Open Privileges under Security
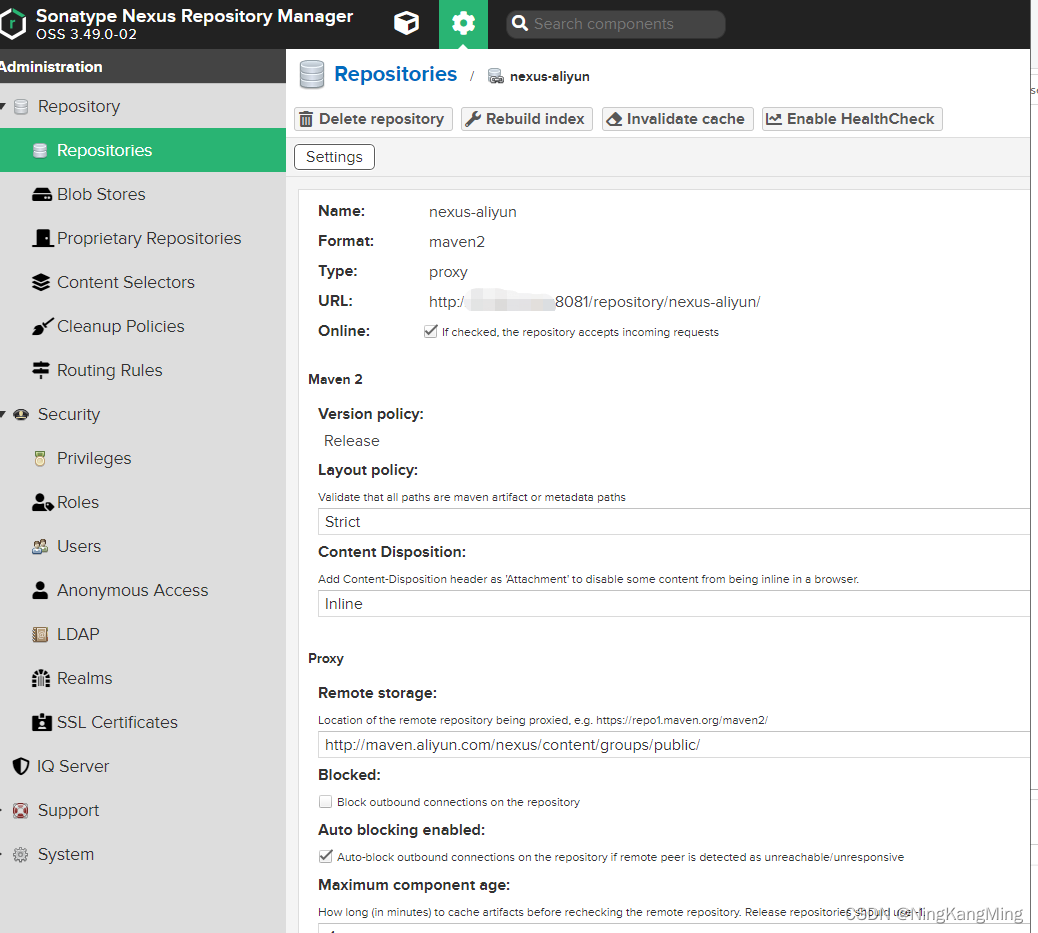 pyautogui.click(x=94, y=458)
